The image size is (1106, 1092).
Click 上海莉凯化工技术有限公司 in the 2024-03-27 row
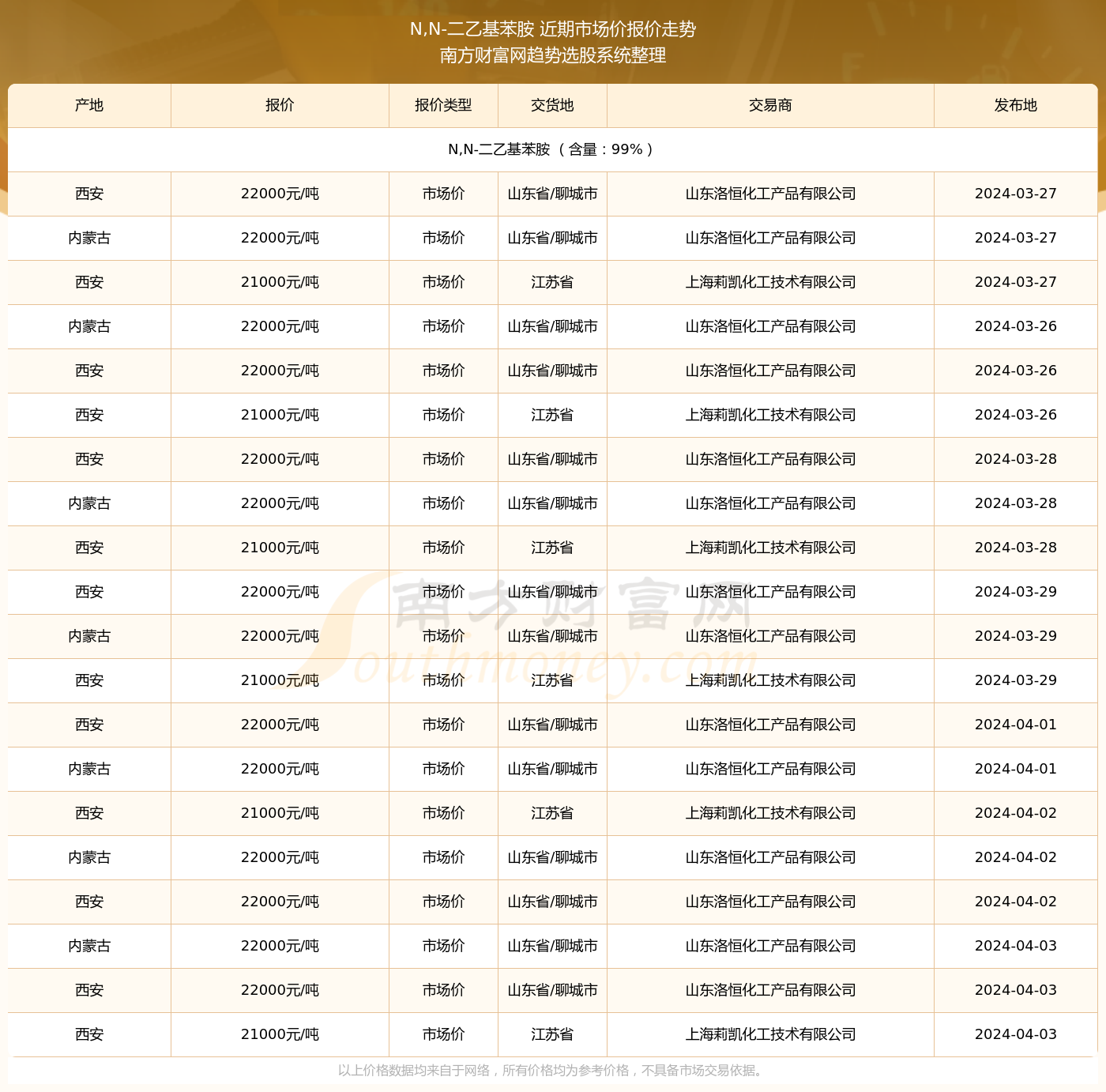[x=770, y=282]
